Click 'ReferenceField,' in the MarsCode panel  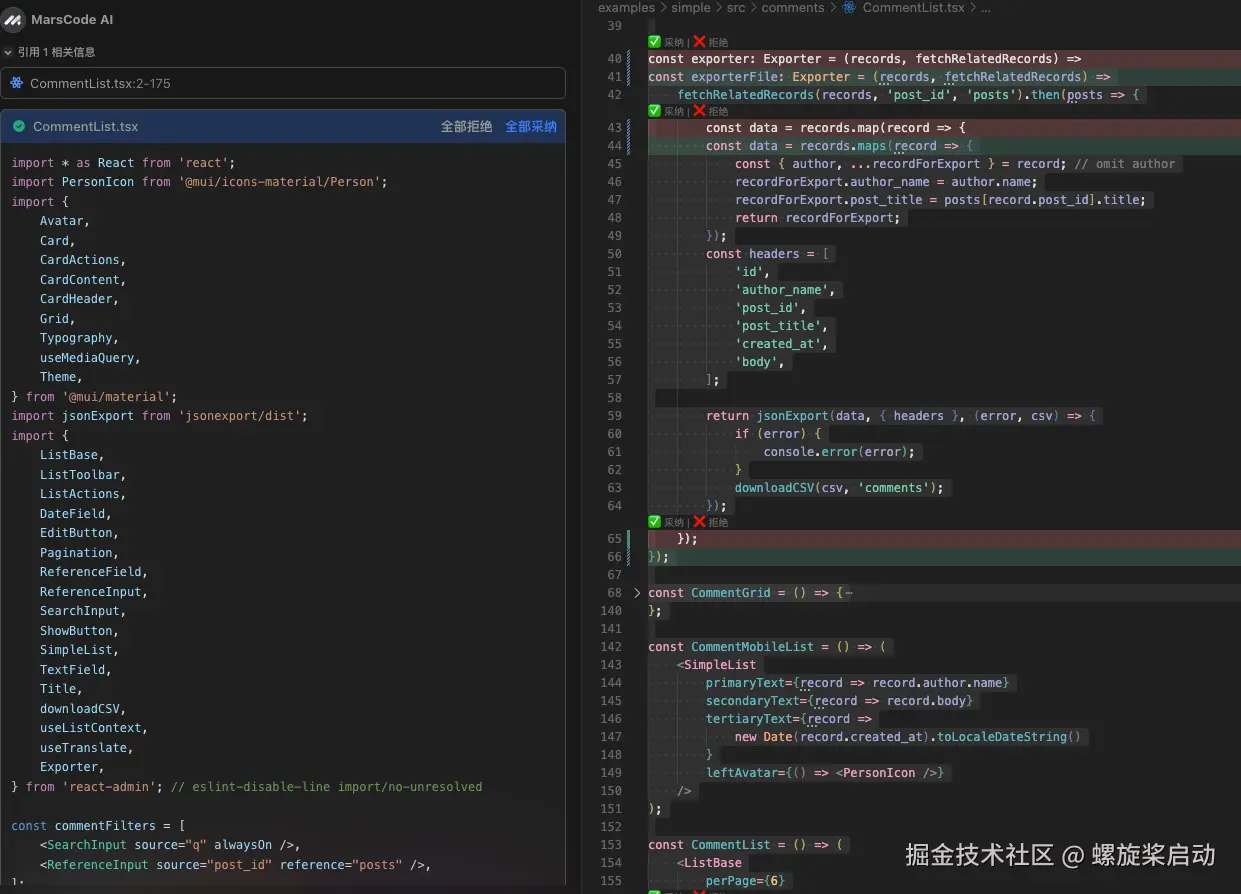point(94,572)
